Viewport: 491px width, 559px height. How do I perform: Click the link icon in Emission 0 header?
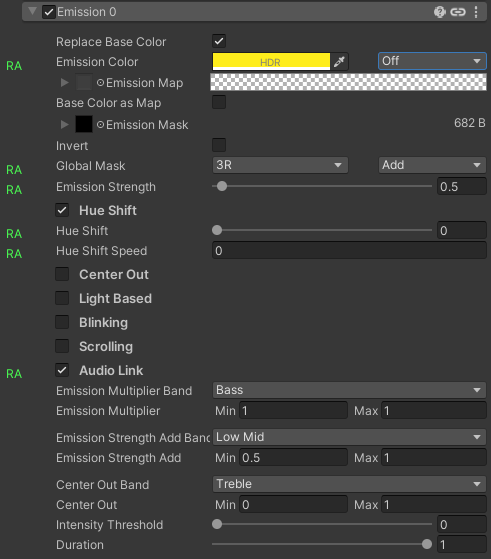tap(458, 12)
